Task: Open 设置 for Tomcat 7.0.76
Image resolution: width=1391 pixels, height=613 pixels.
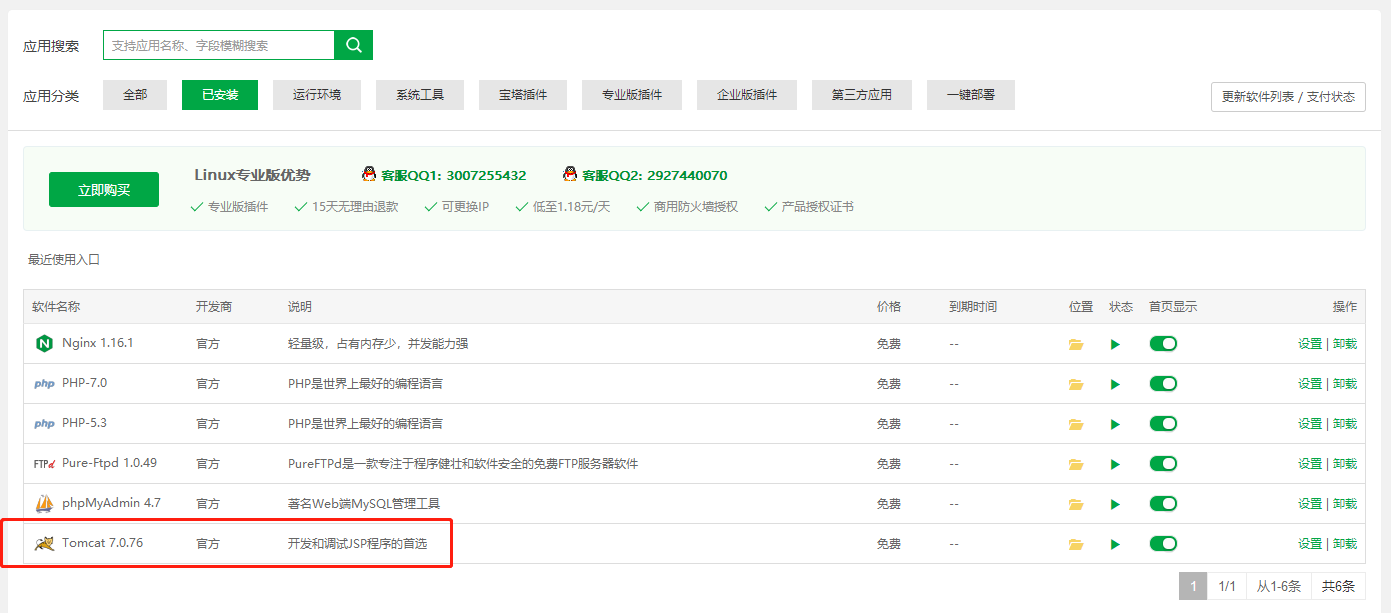Action: (1308, 543)
